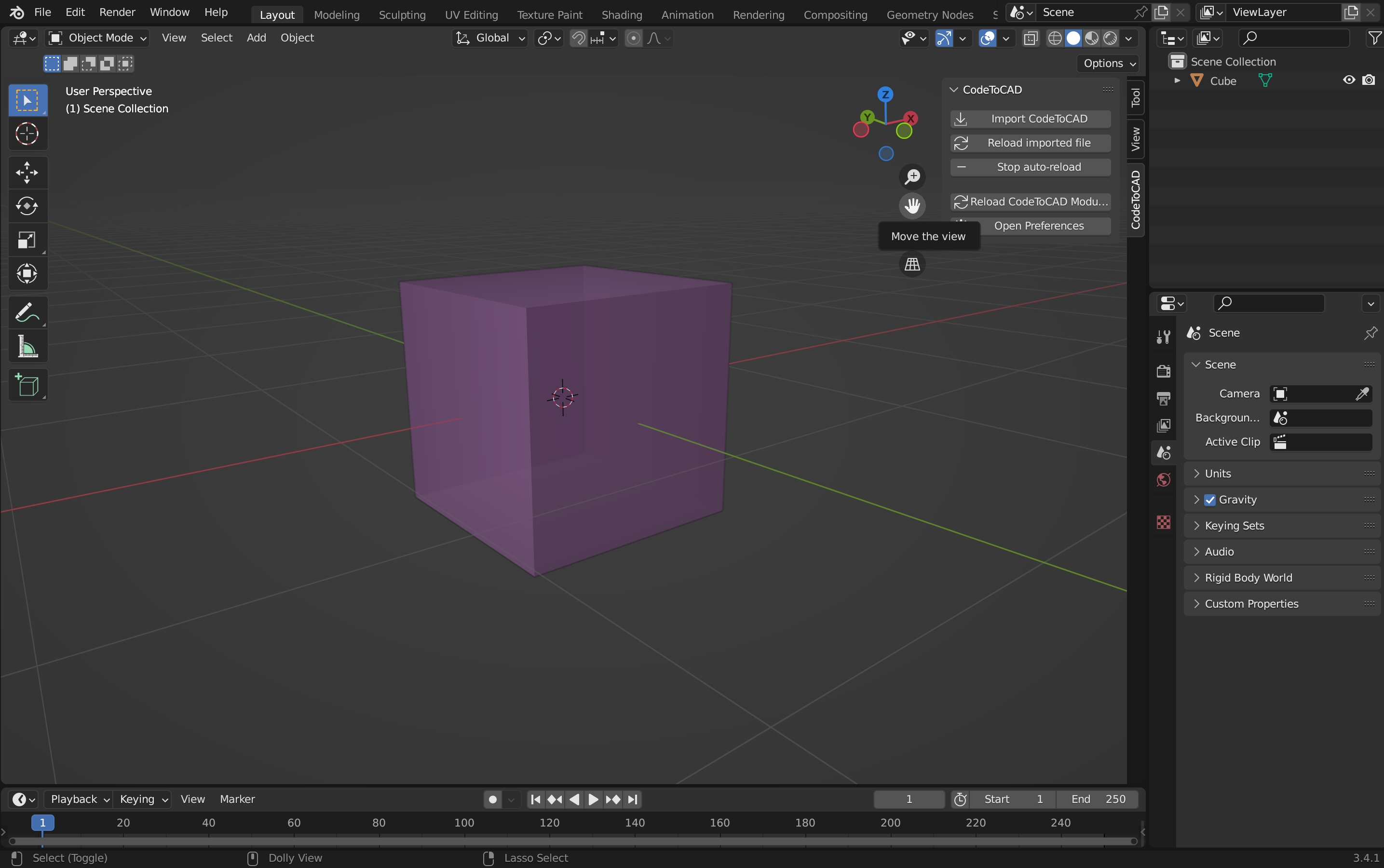1384x868 pixels.
Task: Switch to material preview shading
Action: tap(1092, 39)
